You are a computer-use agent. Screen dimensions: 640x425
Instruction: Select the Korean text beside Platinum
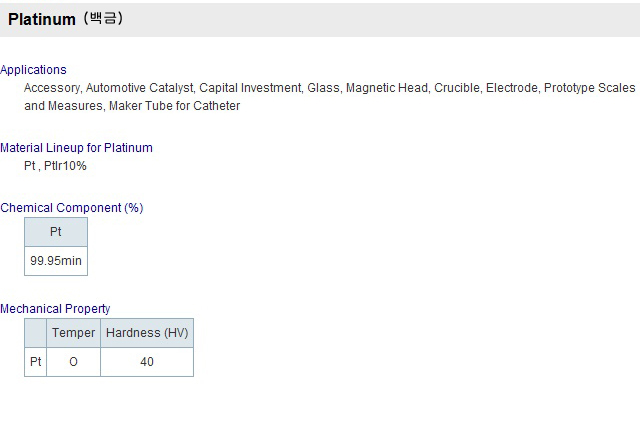[x=104, y=18]
